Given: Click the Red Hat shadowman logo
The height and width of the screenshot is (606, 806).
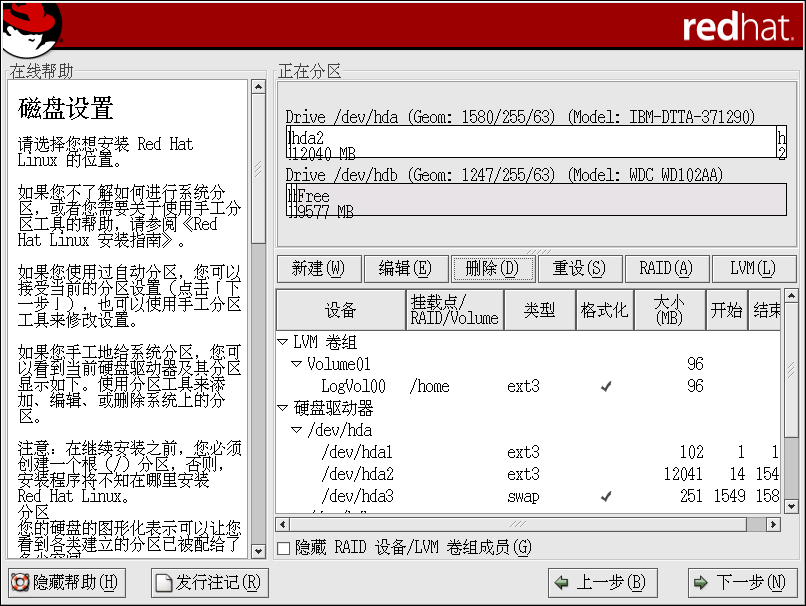Looking at the screenshot, I should (x=32, y=28).
